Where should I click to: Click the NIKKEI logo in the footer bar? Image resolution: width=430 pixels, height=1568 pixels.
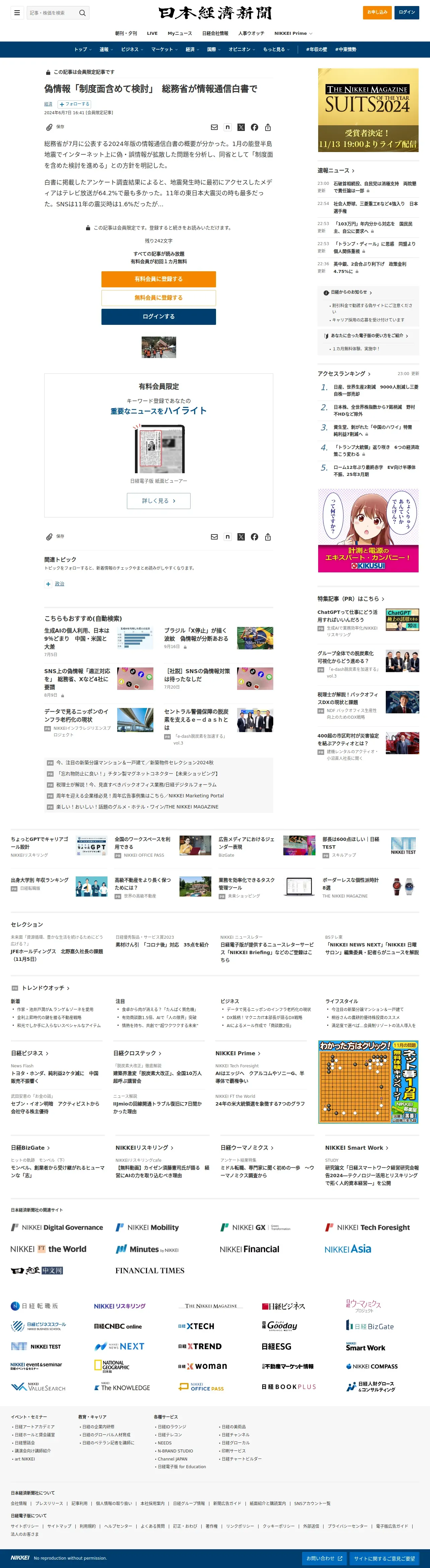pyautogui.click(x=19, y=1558)
